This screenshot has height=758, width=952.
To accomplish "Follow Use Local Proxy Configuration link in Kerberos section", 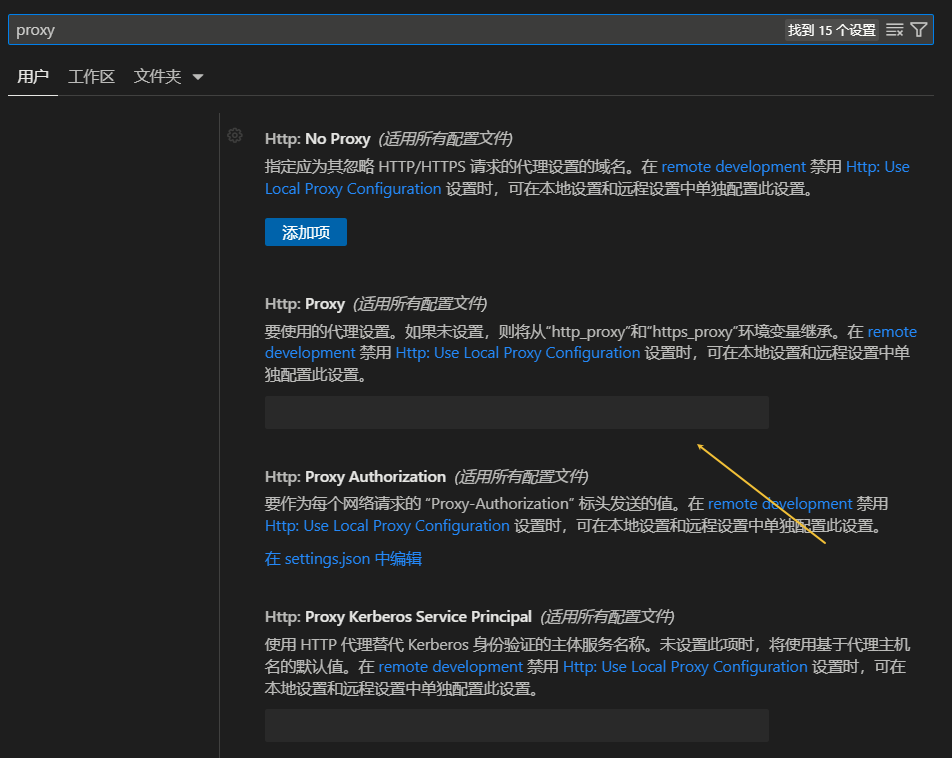I will pyautogui.click(x=685, y=667).
